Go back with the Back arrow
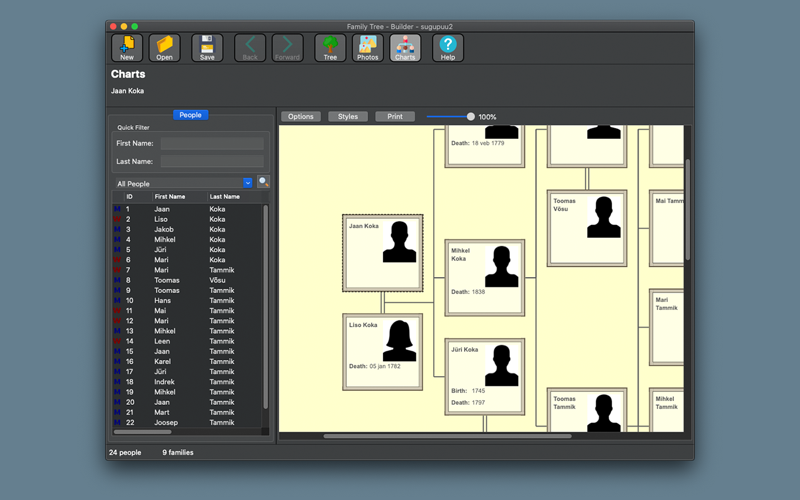 pyautogui.click(x=250, y=48)
